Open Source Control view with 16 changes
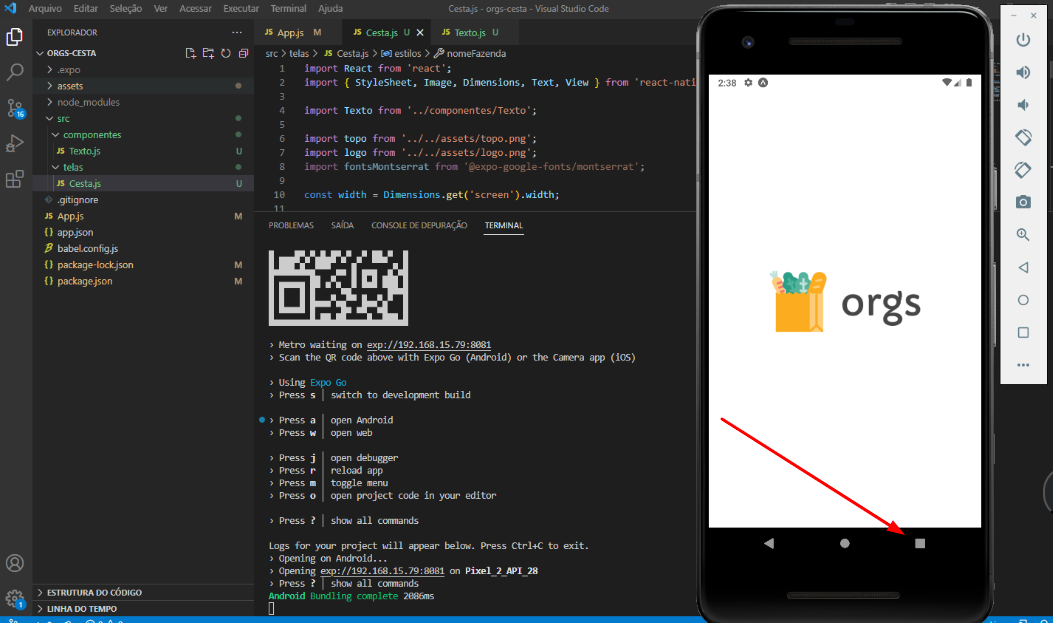1053x623 pixels. click(15, 108)
